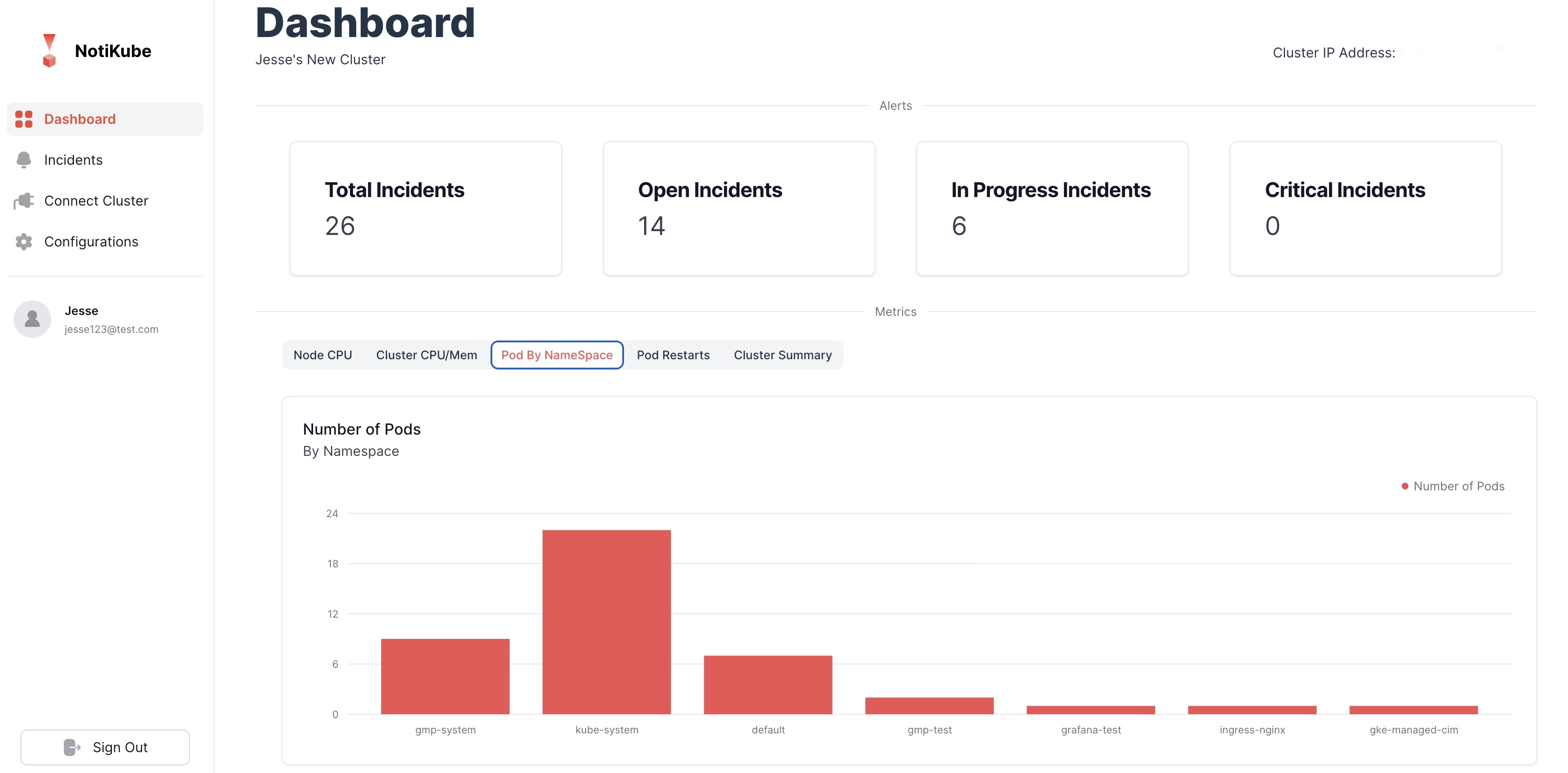Select the Pod By NameSpace tab
1568x773 pixels.
(557, 355)
